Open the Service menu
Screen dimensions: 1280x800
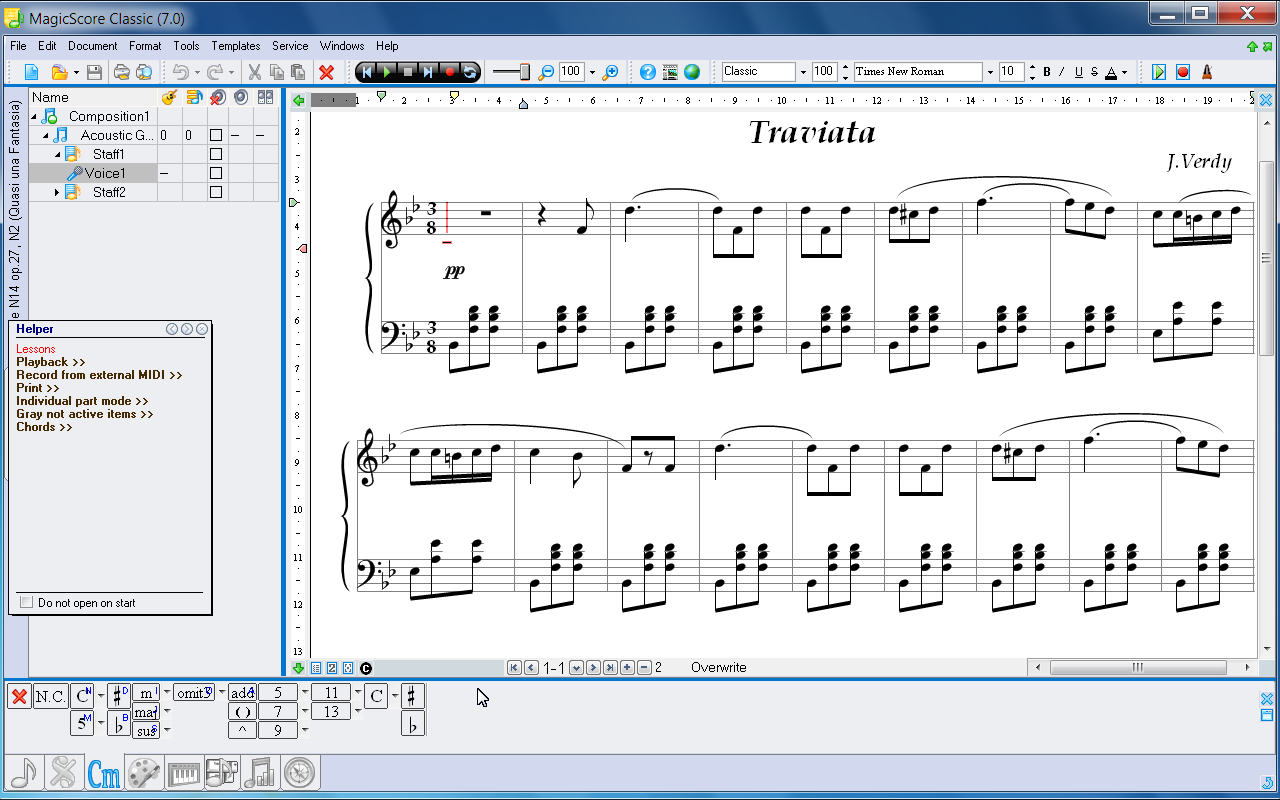coord(290,46)
